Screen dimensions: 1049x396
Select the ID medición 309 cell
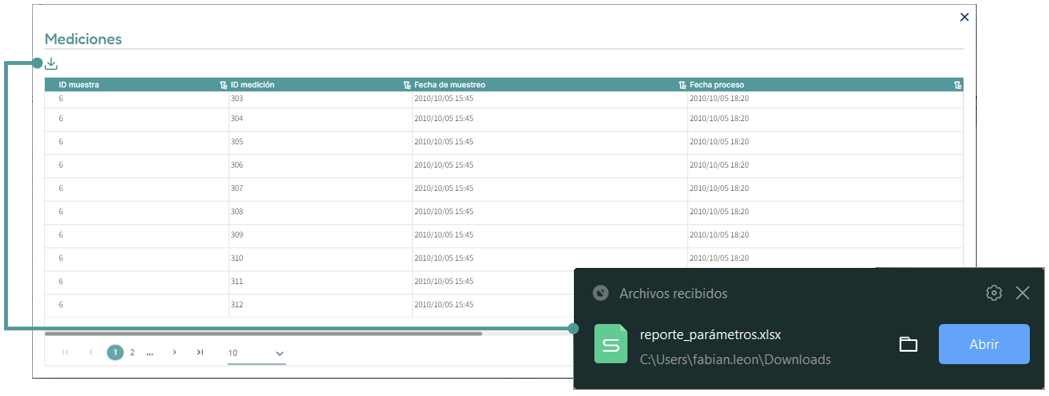[320, 235]
